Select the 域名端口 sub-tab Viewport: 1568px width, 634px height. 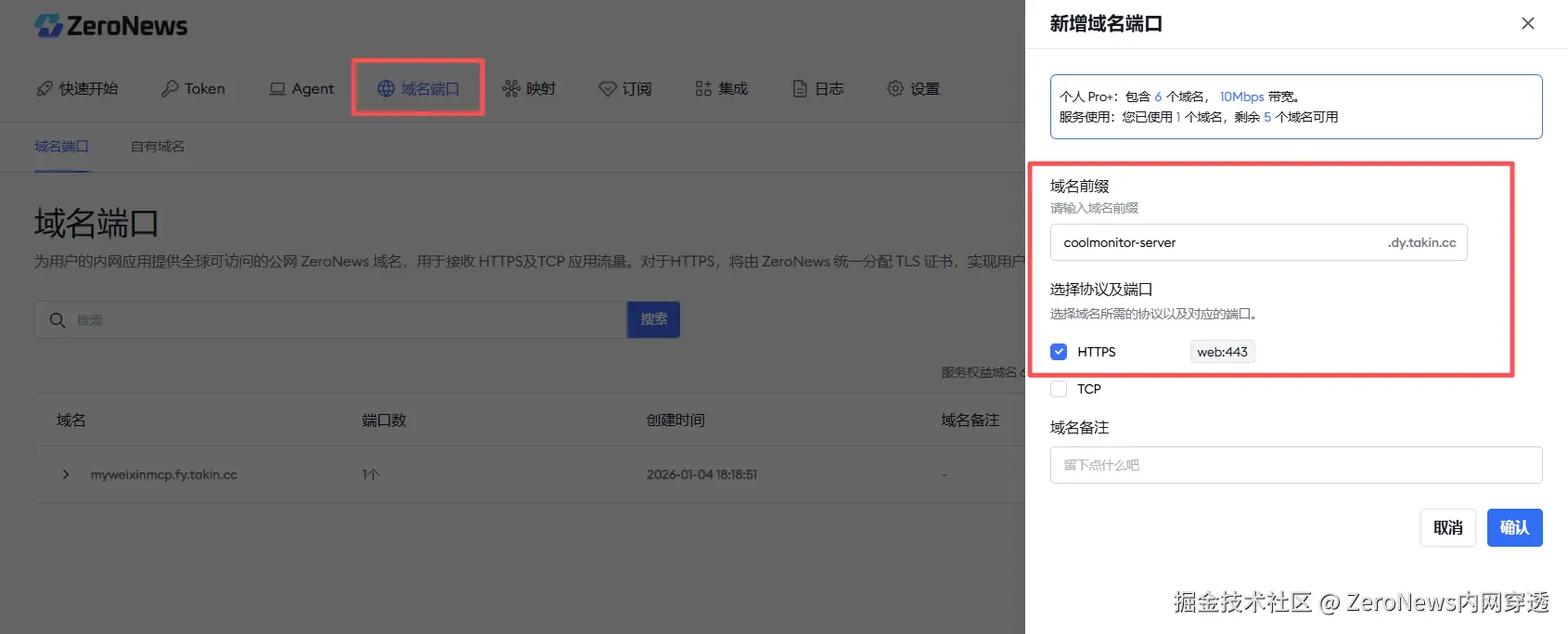61,147
